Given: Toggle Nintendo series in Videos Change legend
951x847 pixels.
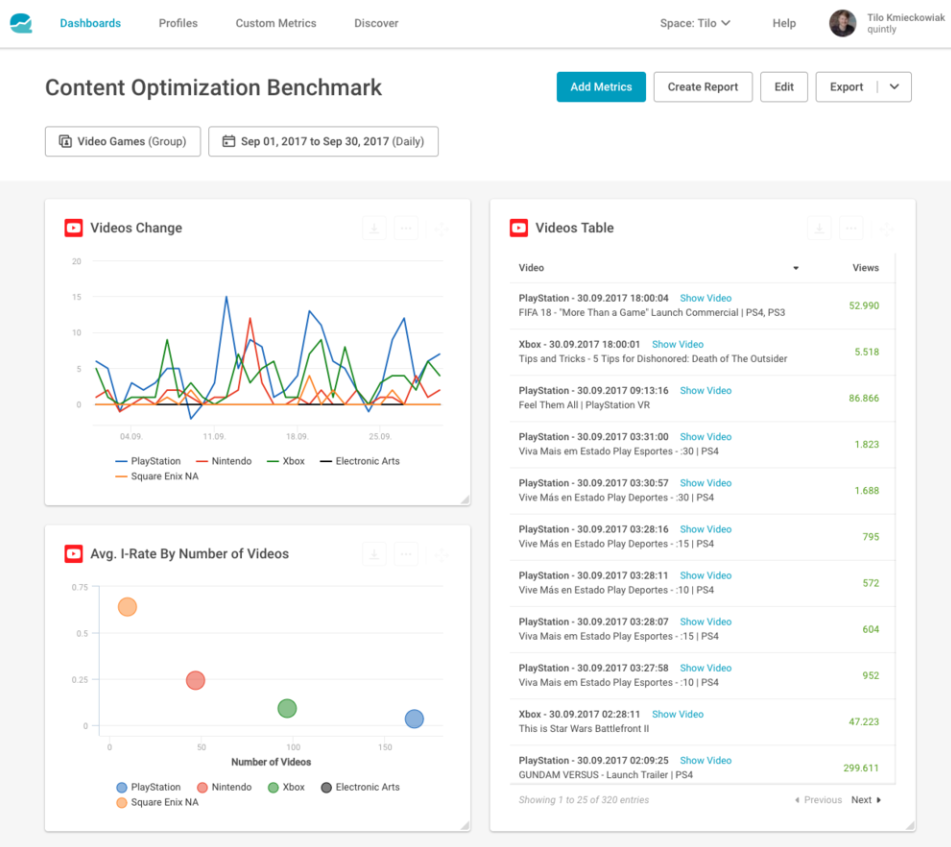Looking at the screenshot, I should (x=224, y=461).
